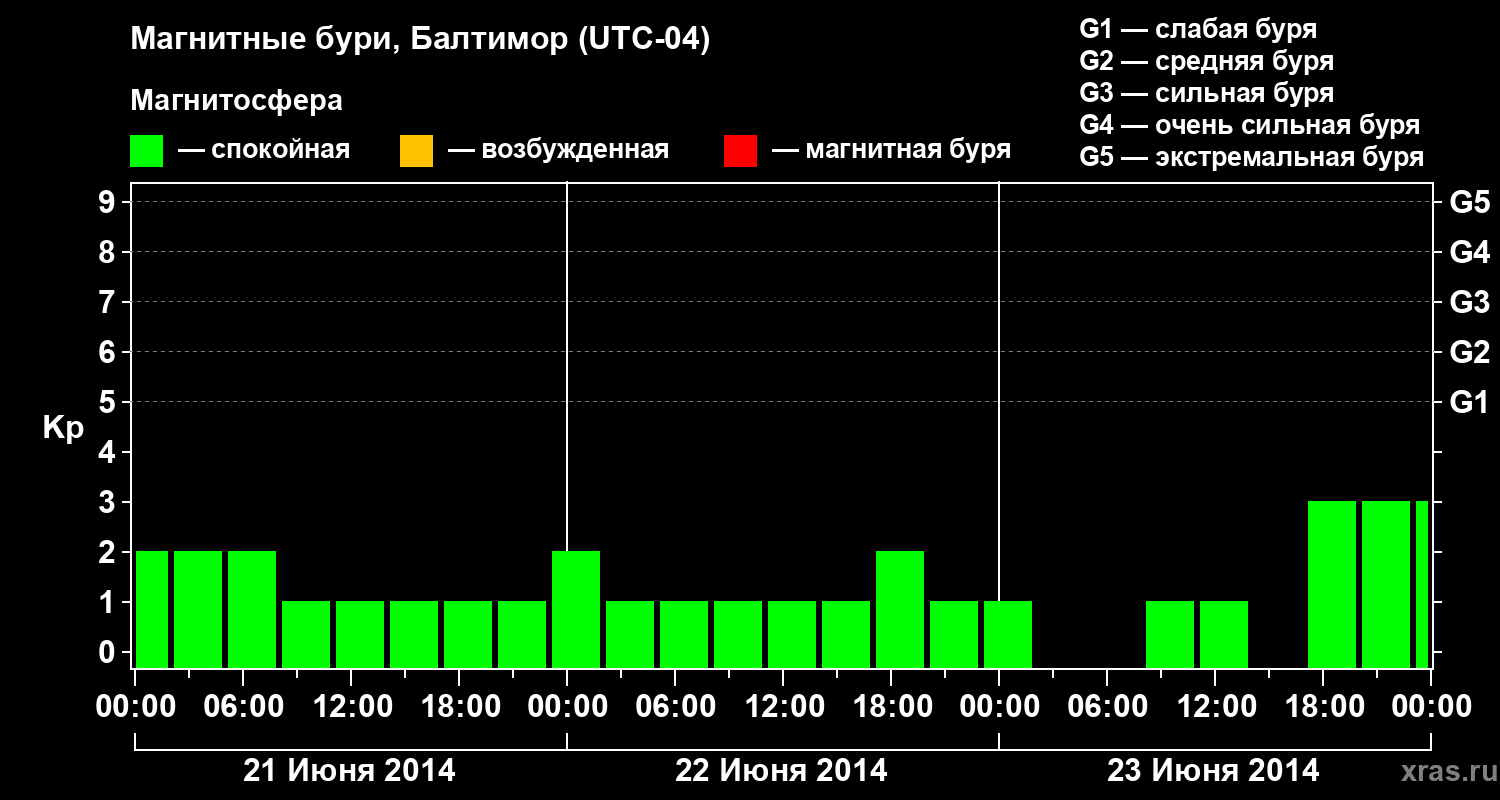Click the '00:00' label starting 23 Июня
Image resolution: width=1500 pixels, height=800 pixels.
coord(999,706)
